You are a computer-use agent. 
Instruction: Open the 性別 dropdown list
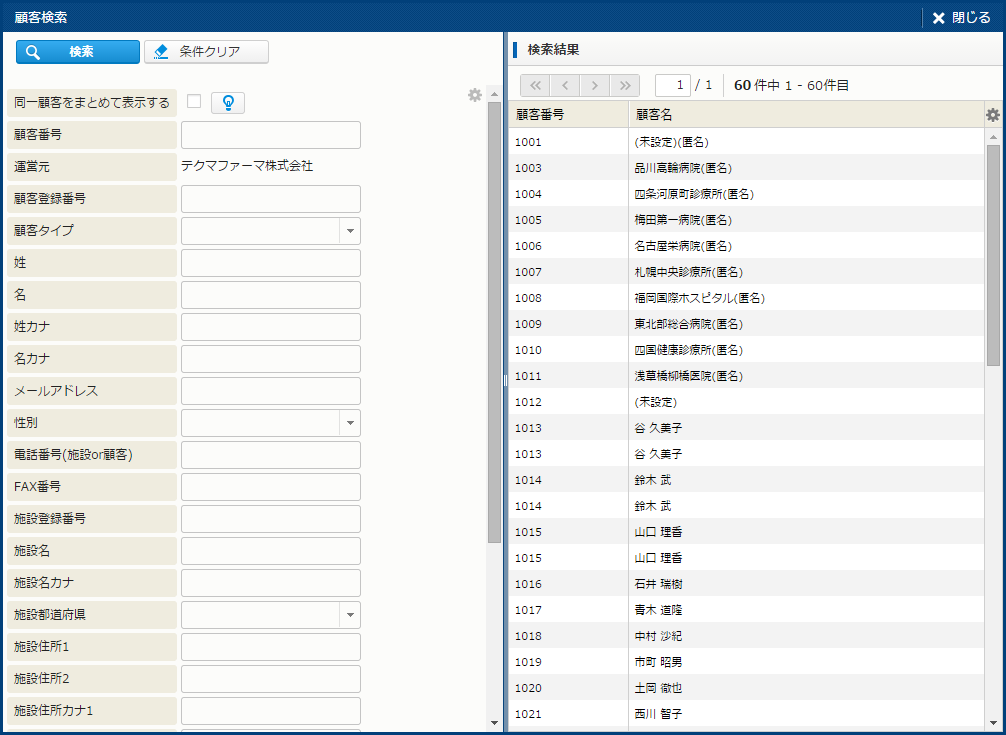pyautogui.click(x=350, y=423)
